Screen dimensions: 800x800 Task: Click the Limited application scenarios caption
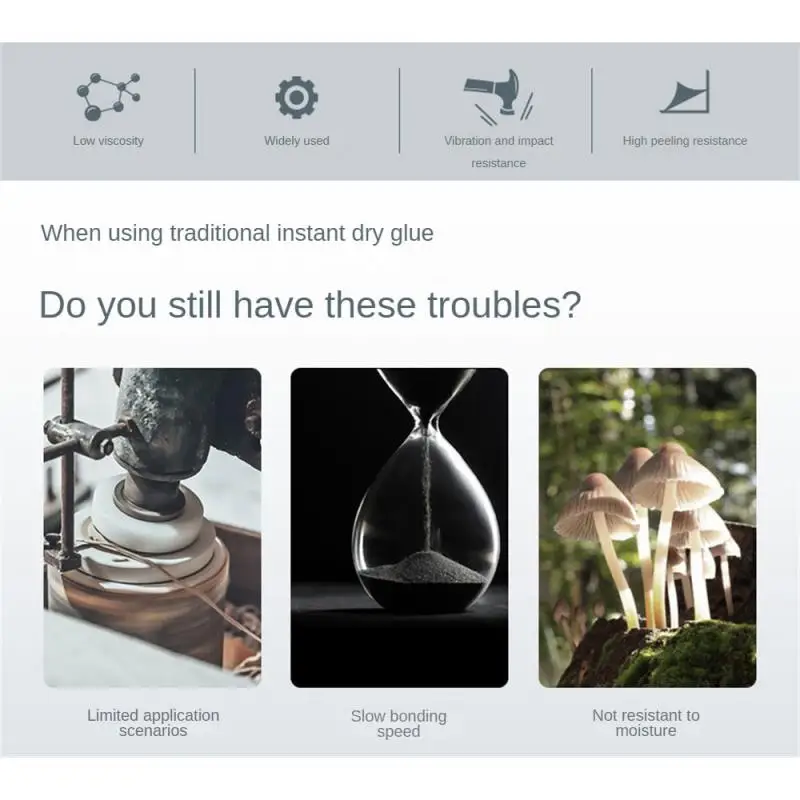(153, 723)
